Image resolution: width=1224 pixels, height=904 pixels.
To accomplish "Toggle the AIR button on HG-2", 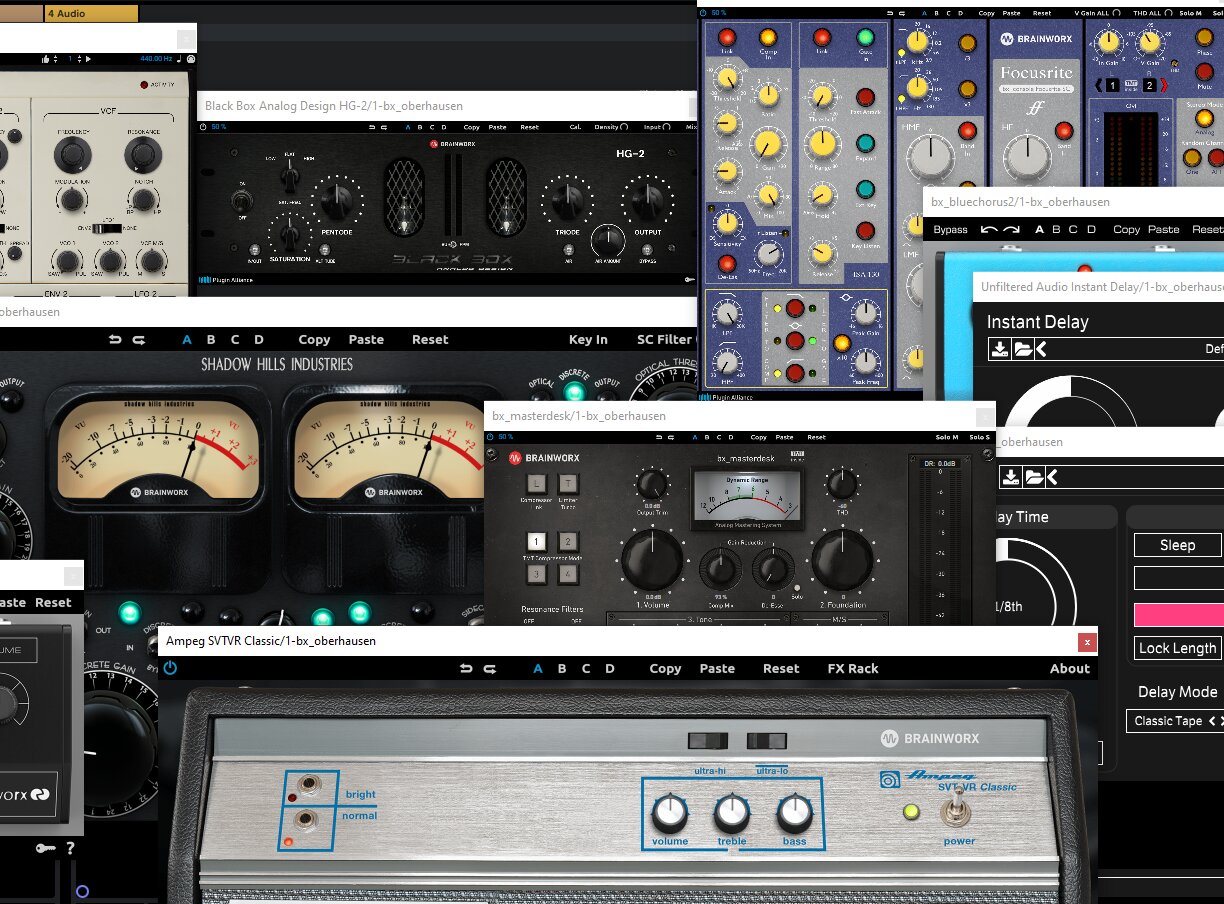I will [569, 248].
